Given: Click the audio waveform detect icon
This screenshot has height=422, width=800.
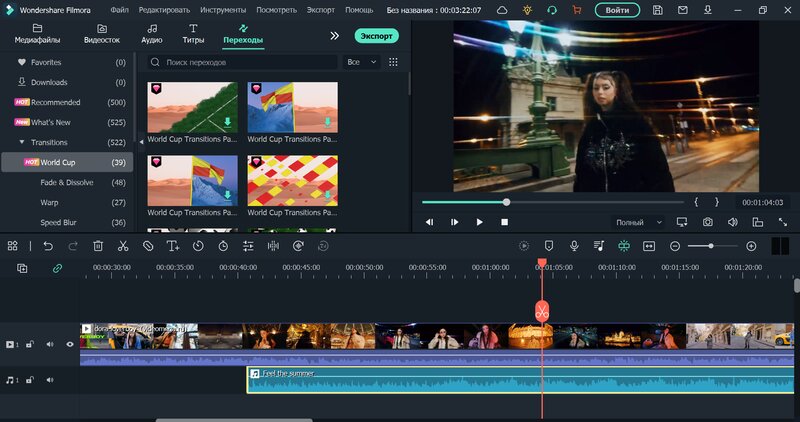Looking at the screenshot, I should click(x=273, y=246).
